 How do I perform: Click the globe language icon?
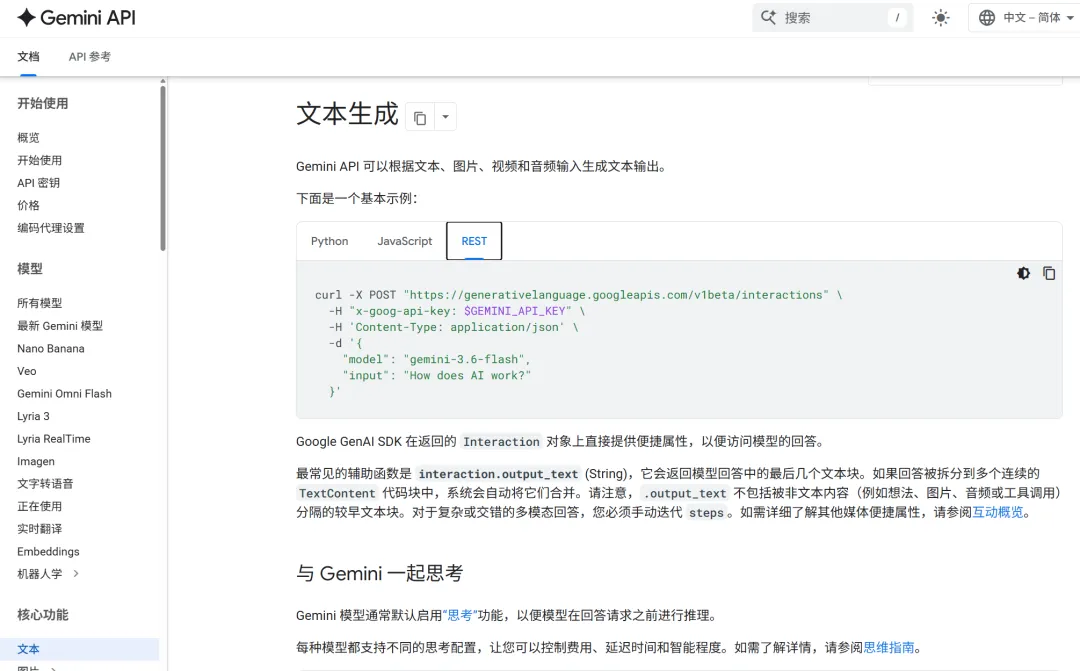987,18
